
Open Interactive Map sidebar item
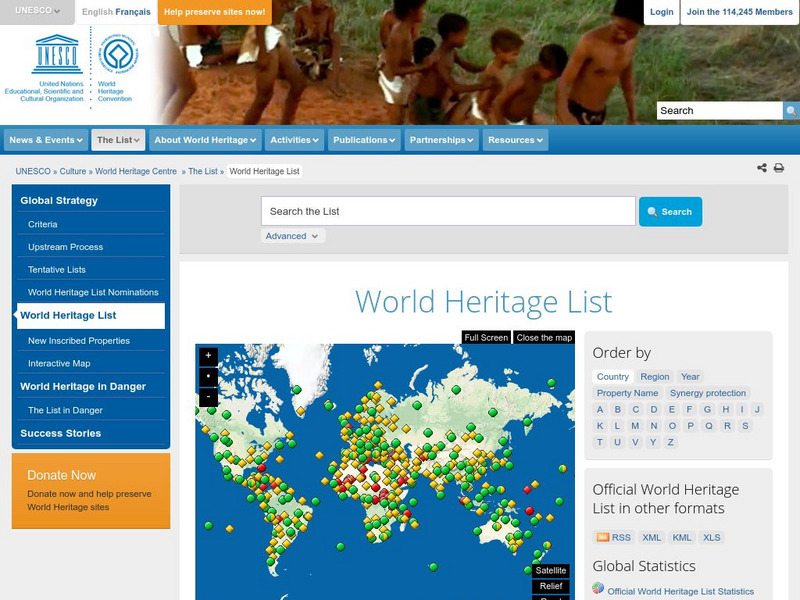(x=91, y=363)
